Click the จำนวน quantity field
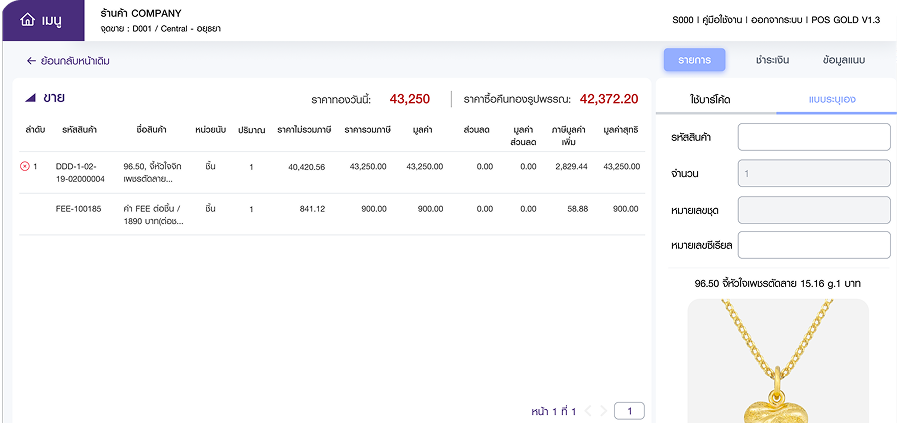897x423 pixels. click(814, 173)
